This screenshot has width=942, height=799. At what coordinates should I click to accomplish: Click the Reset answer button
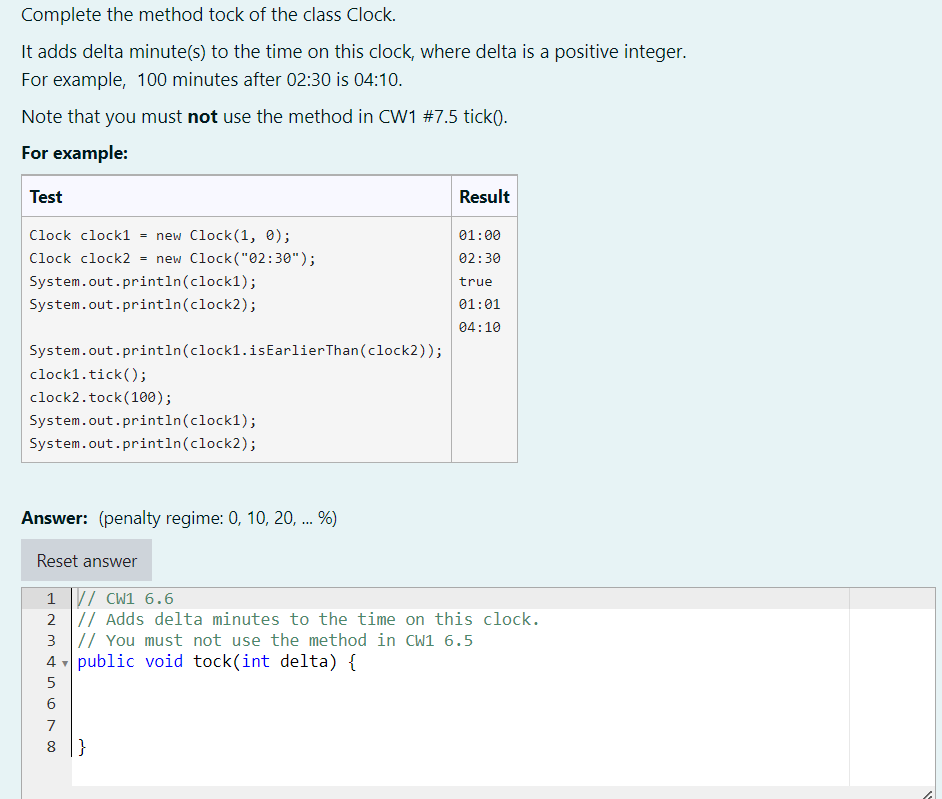pyautogui.click(x=86, y=560)
